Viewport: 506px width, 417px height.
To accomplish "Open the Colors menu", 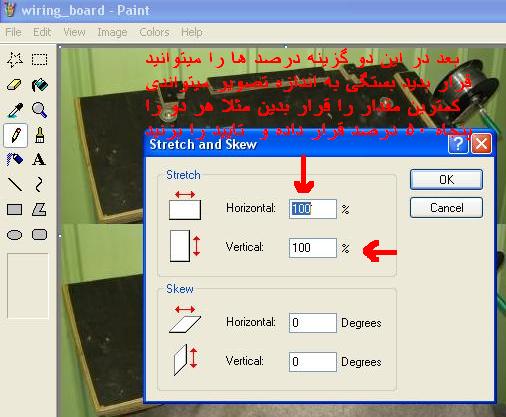I will click(x=154, y=32).
